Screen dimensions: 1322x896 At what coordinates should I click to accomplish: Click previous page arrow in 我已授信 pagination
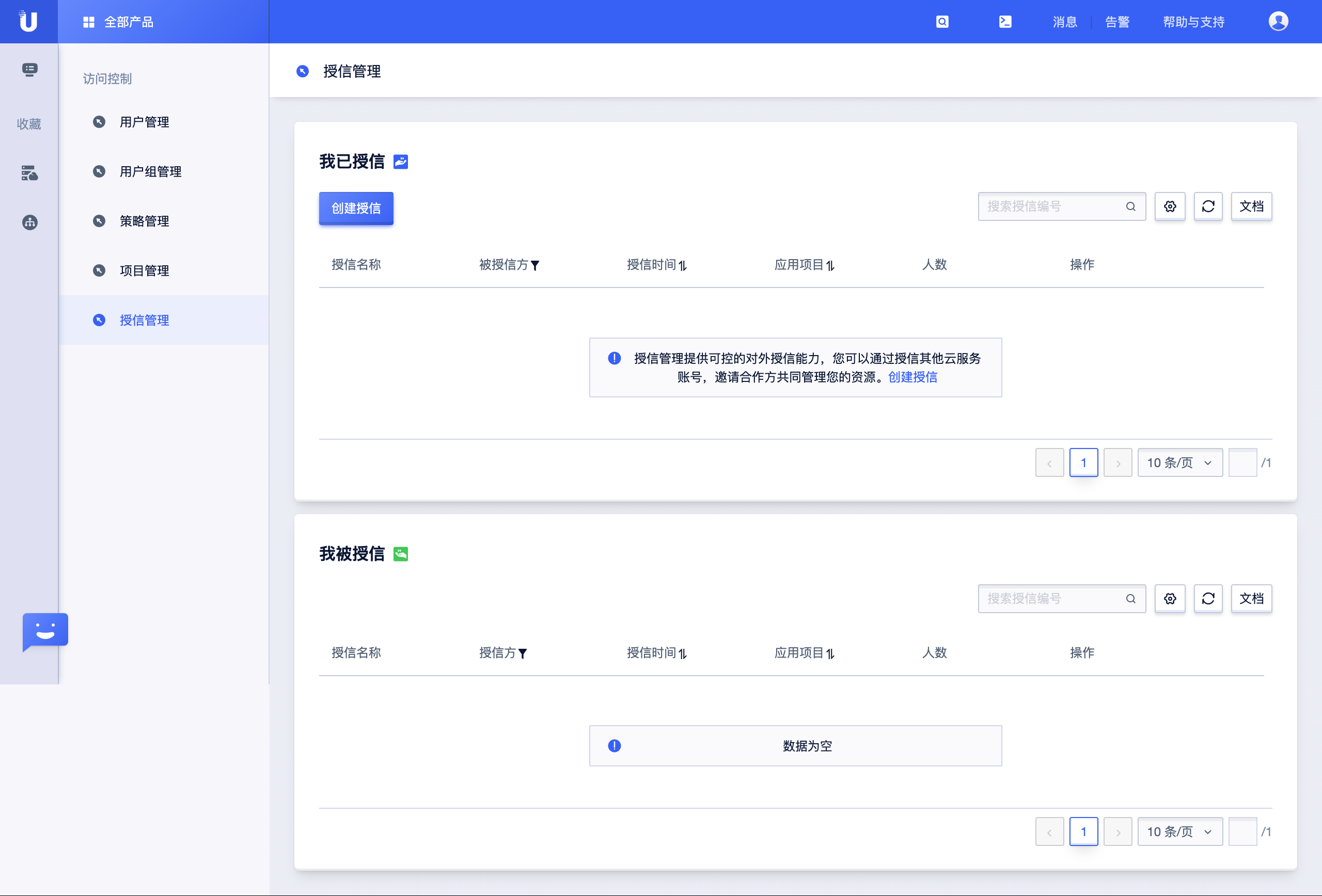tap(1049, 463)
